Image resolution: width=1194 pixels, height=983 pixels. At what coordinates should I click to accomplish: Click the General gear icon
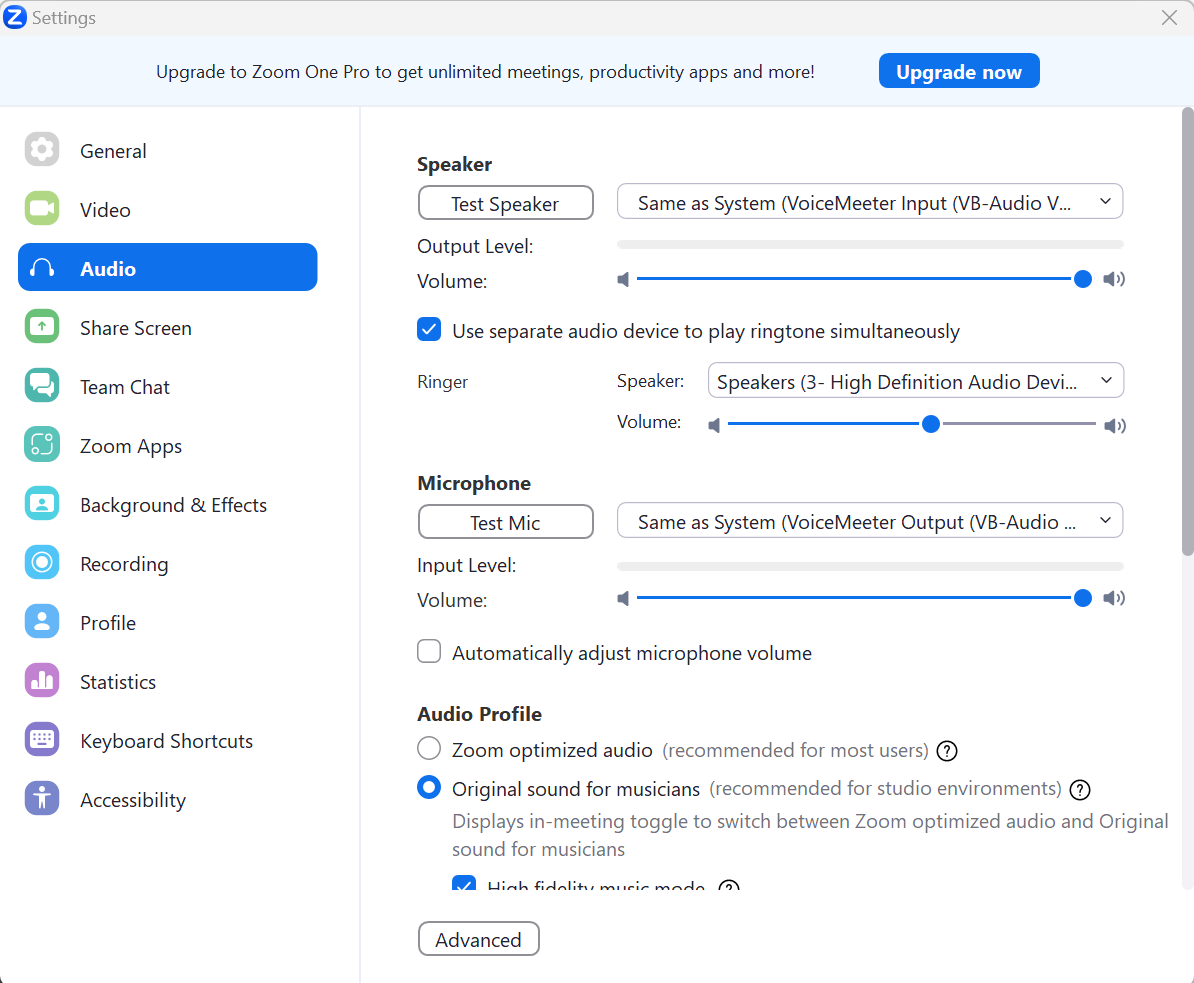(42, 149)
